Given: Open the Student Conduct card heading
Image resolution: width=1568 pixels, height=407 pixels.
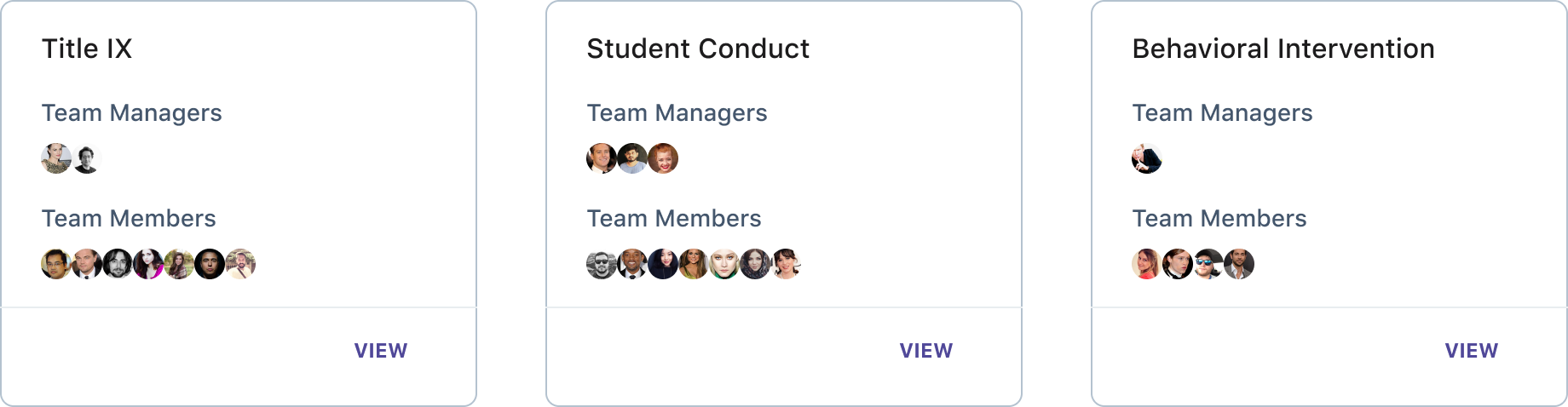Looking at the screenshot, I should (698, 49).
